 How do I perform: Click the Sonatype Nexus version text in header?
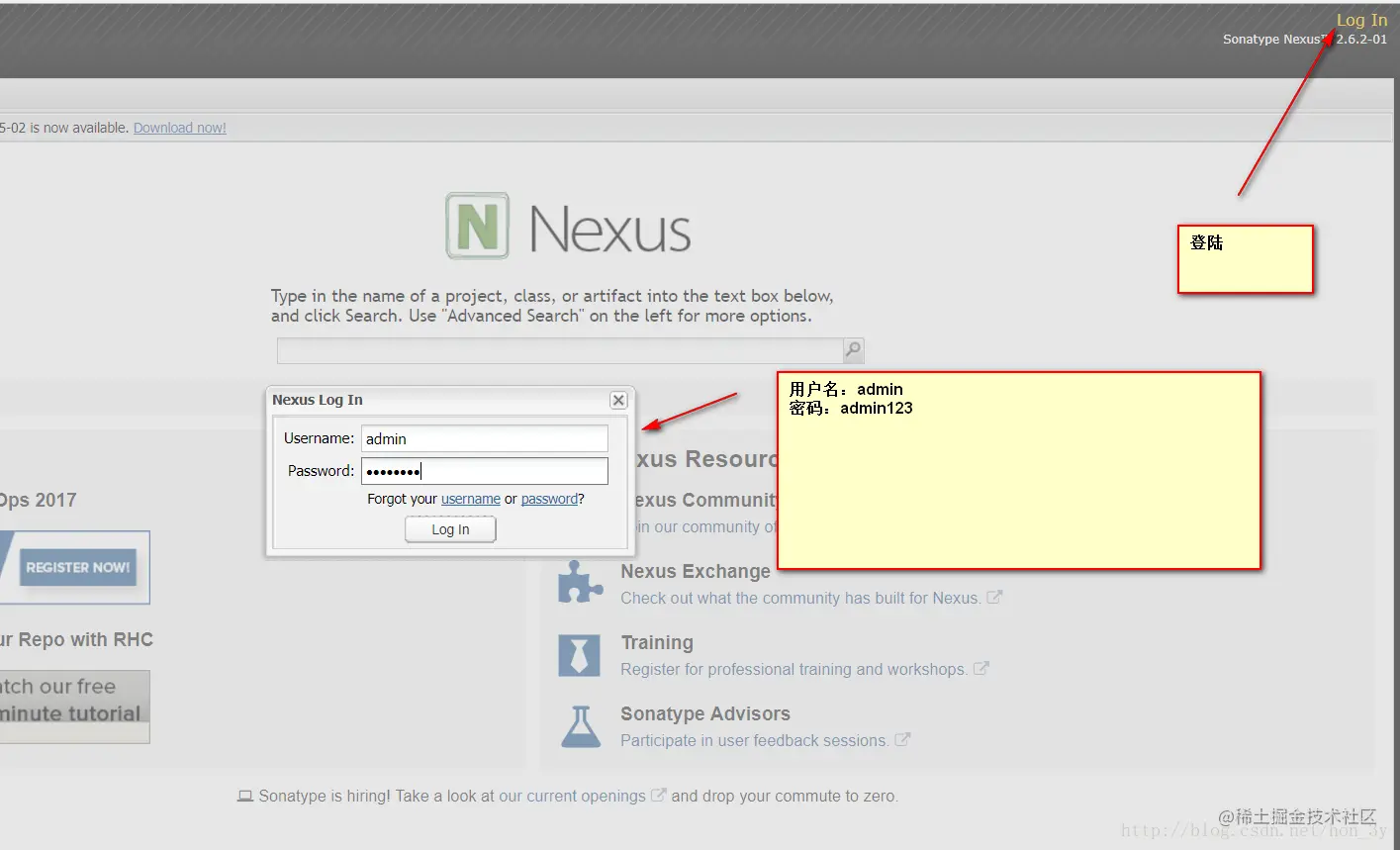pos(1305,40)
